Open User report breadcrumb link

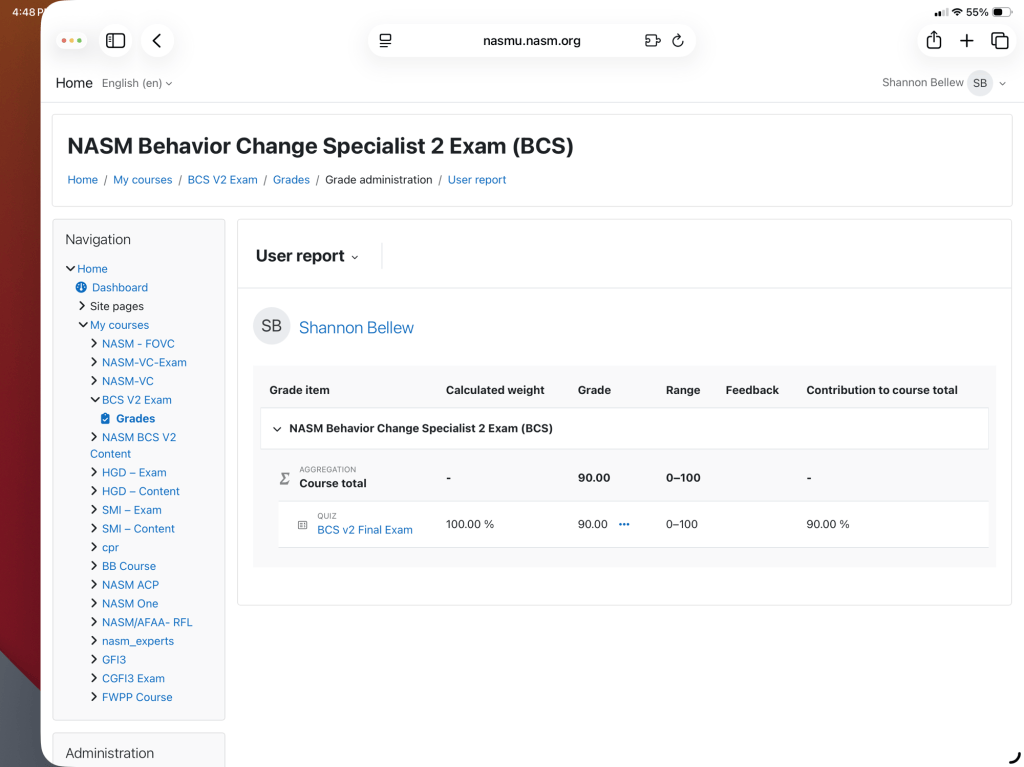coord(477,180)
